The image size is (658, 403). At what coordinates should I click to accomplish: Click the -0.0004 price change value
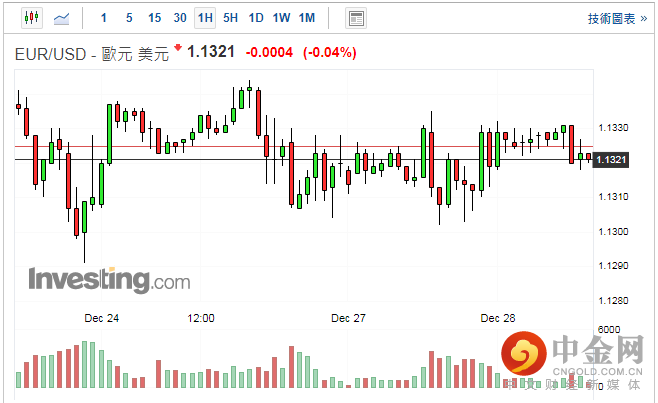[x=269, y=52]
